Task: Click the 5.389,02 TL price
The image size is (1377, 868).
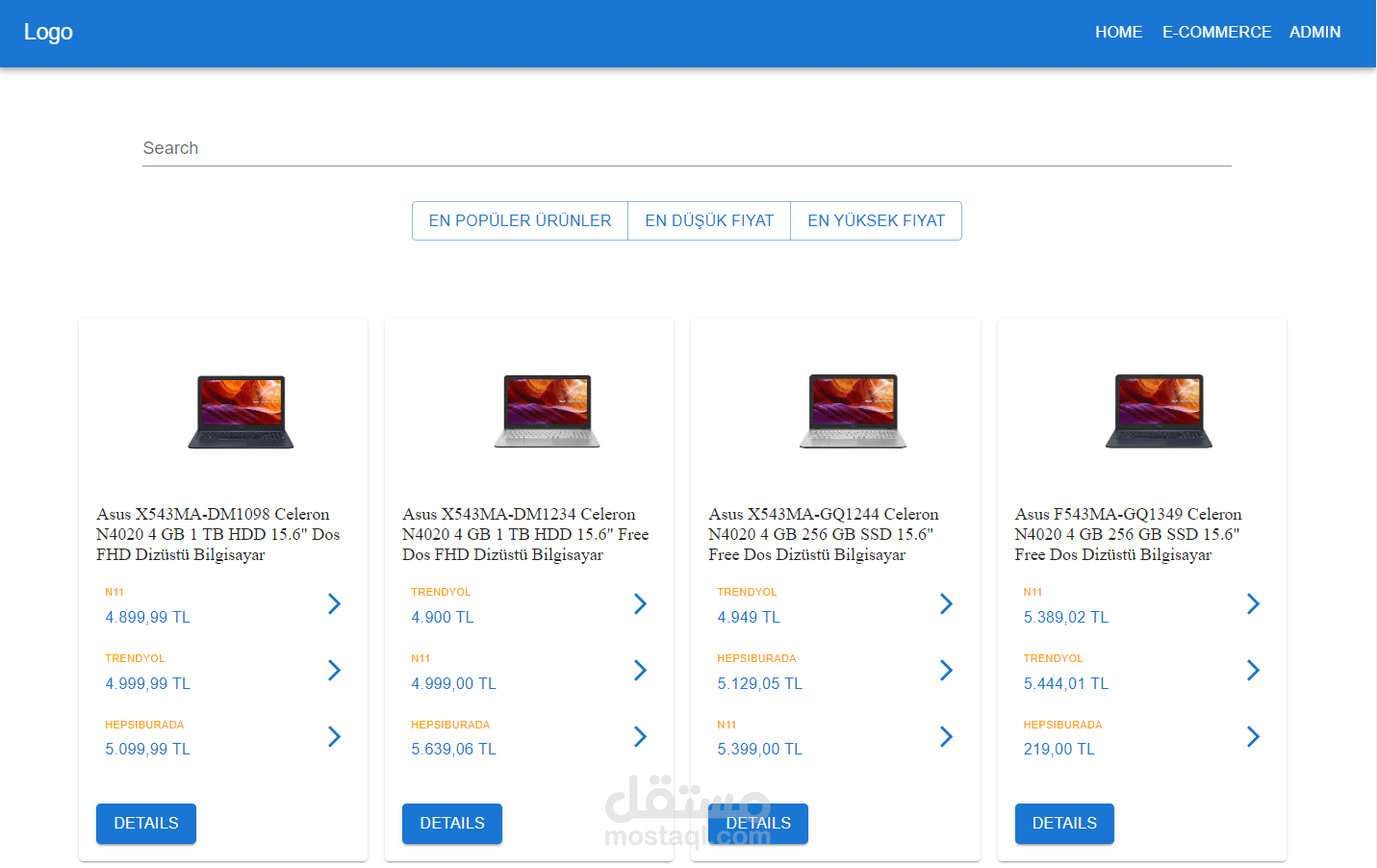Action: [1066, 618]
